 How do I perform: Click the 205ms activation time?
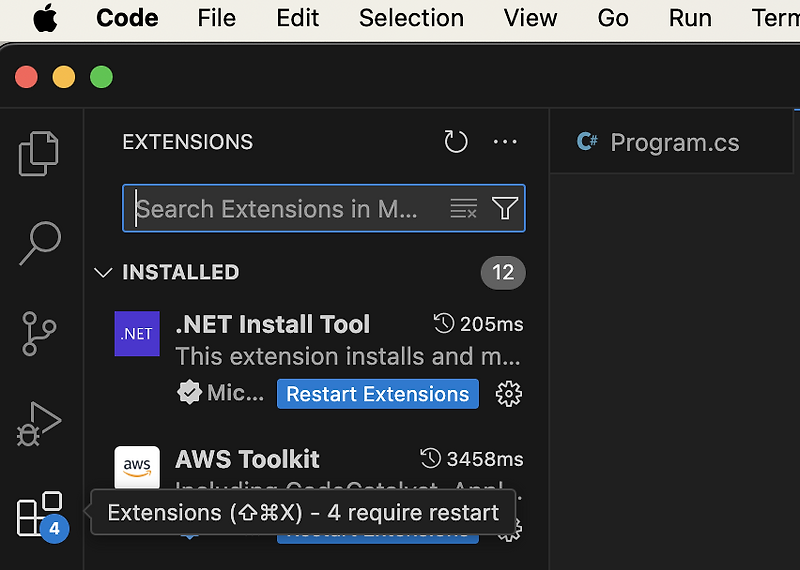(x=479, y=324)
